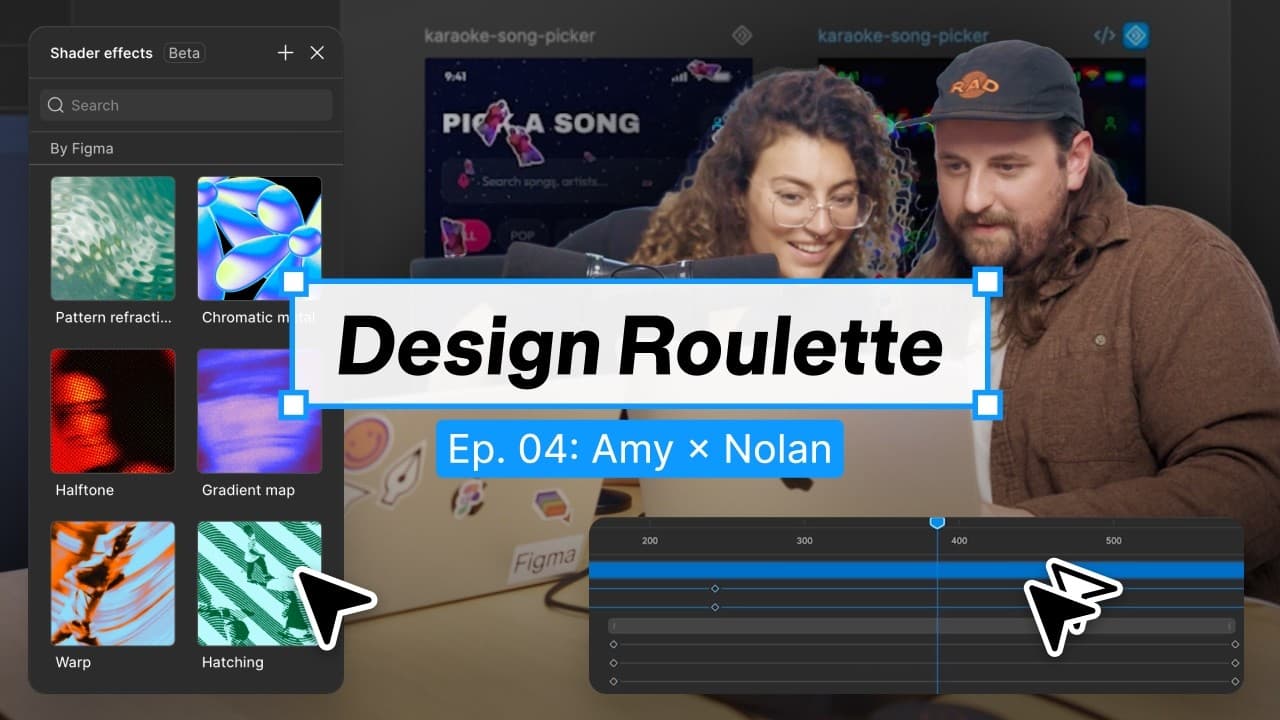Viewport: 1280px width, 720px height.
Task: Click the code brackets icon
Action: point(1104,36)
